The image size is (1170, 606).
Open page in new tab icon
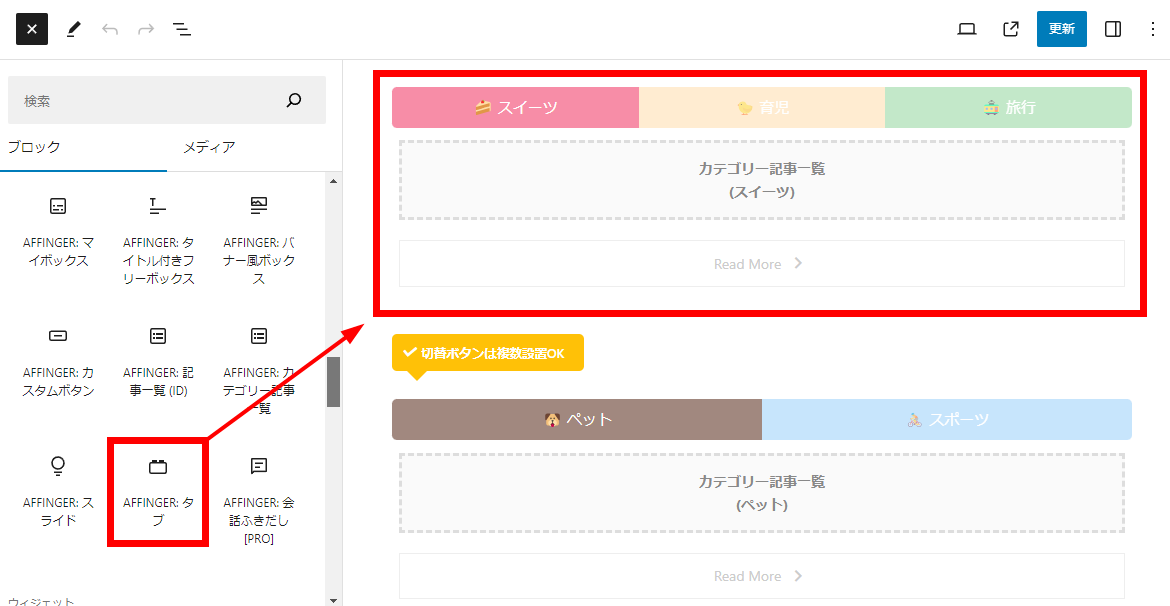1011,29
